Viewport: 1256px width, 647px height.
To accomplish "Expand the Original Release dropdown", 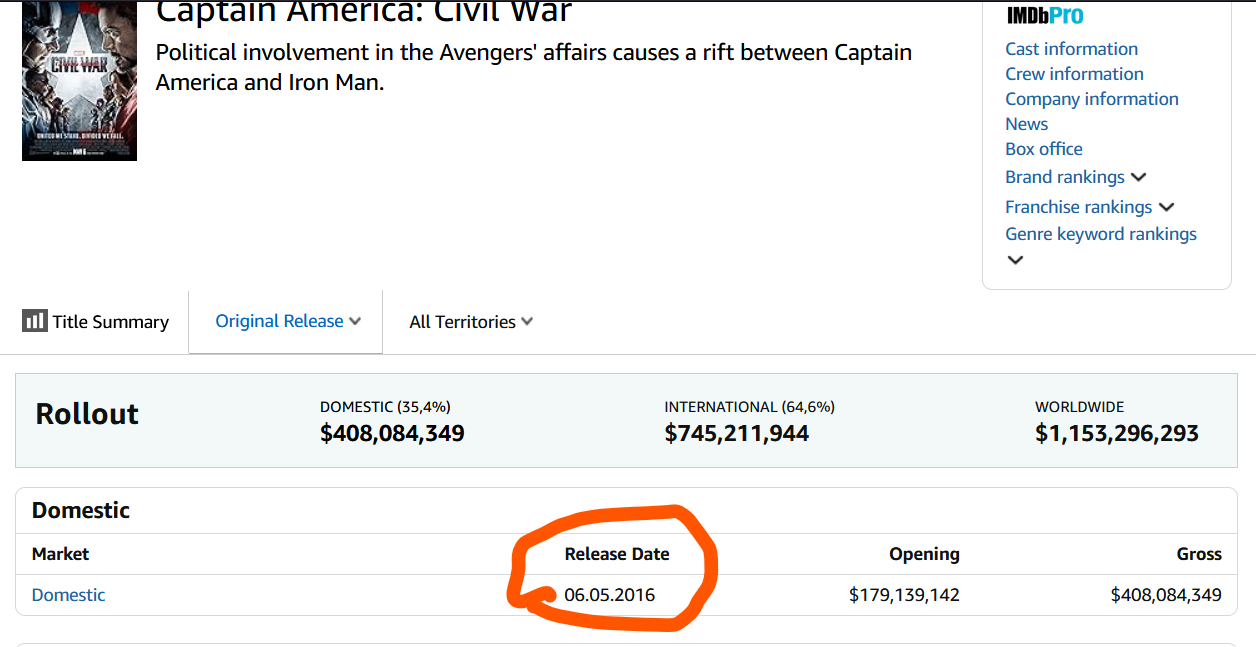I will click(x=288, y=321).
